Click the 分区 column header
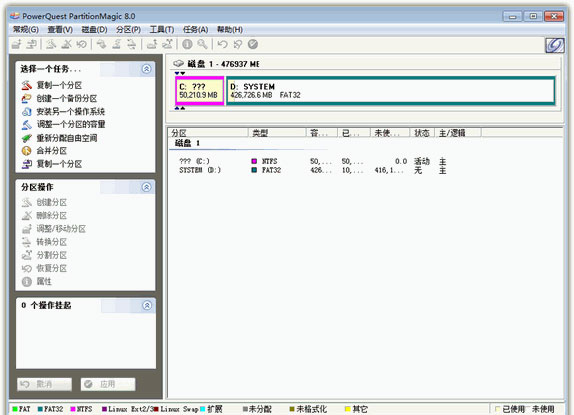The height and width of the screenshot is (415, 574). coord(208,132)
